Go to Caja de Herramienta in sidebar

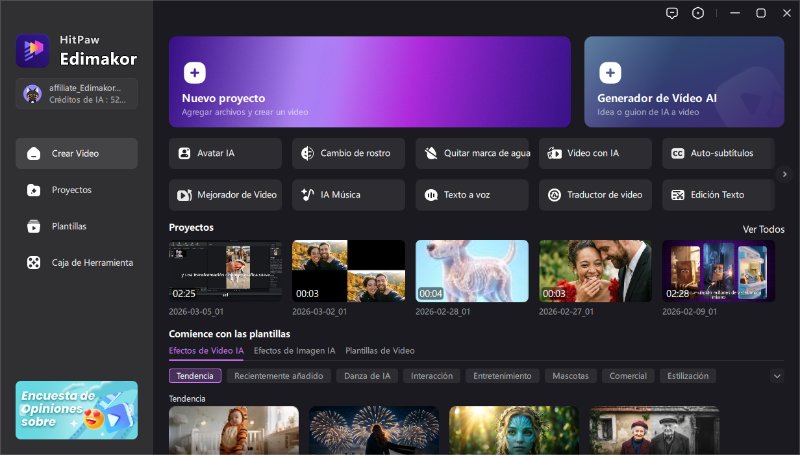coord(77,263)
